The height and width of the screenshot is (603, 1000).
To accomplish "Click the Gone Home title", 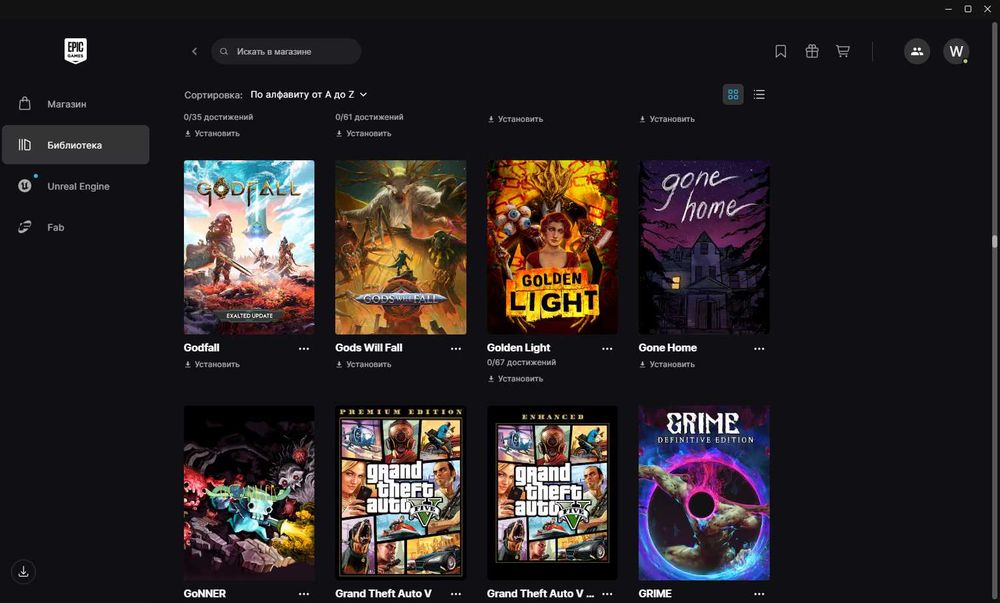I will (668, 348).
